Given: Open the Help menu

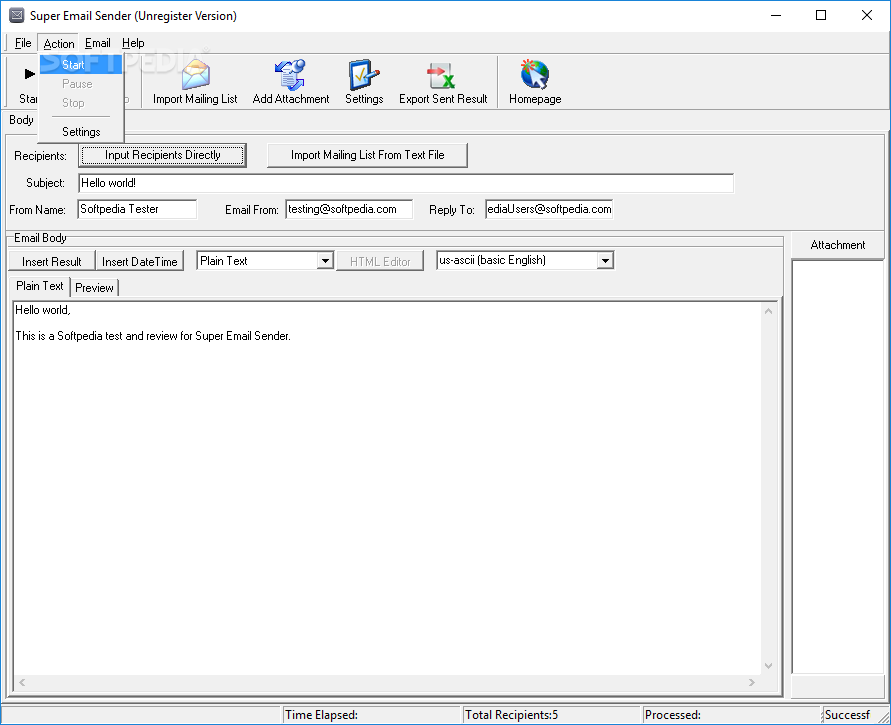Looking at the screenshot, I should tap(133, 43).
